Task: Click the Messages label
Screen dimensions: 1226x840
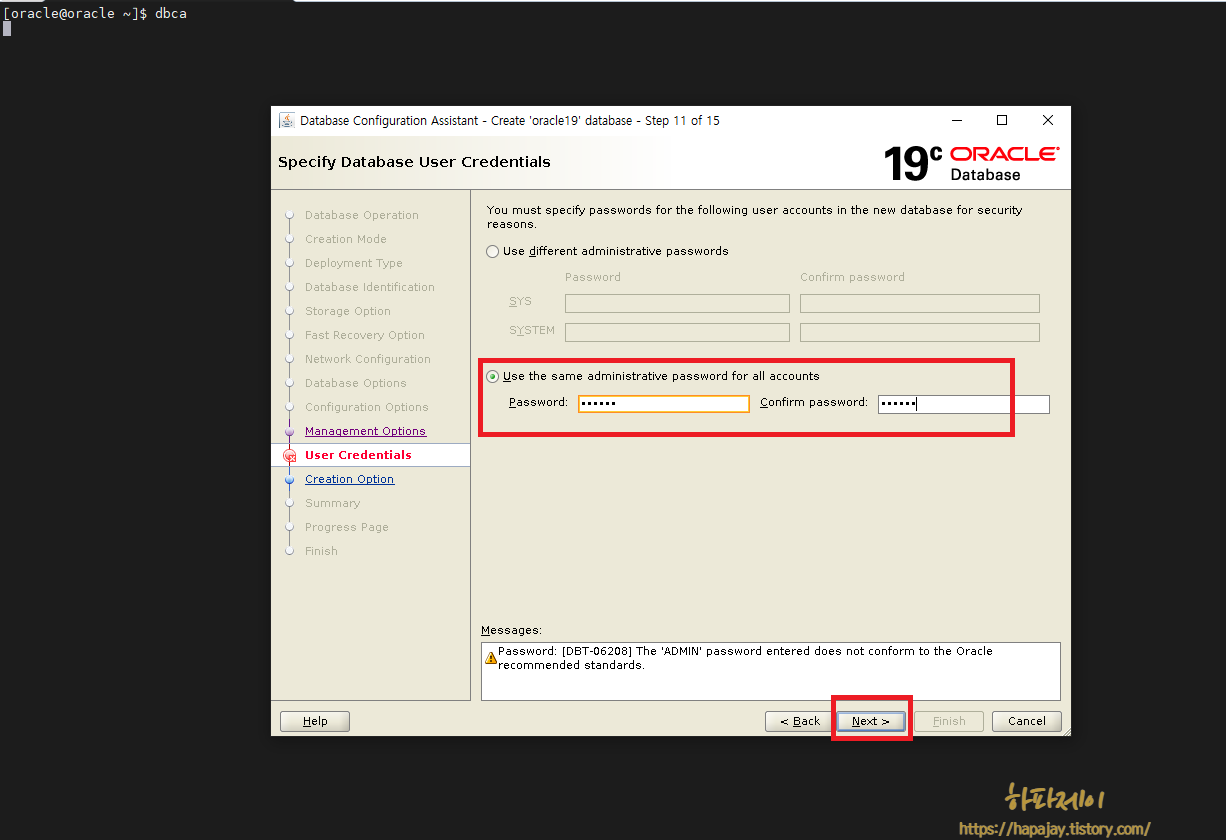Action: coord(511,630)
